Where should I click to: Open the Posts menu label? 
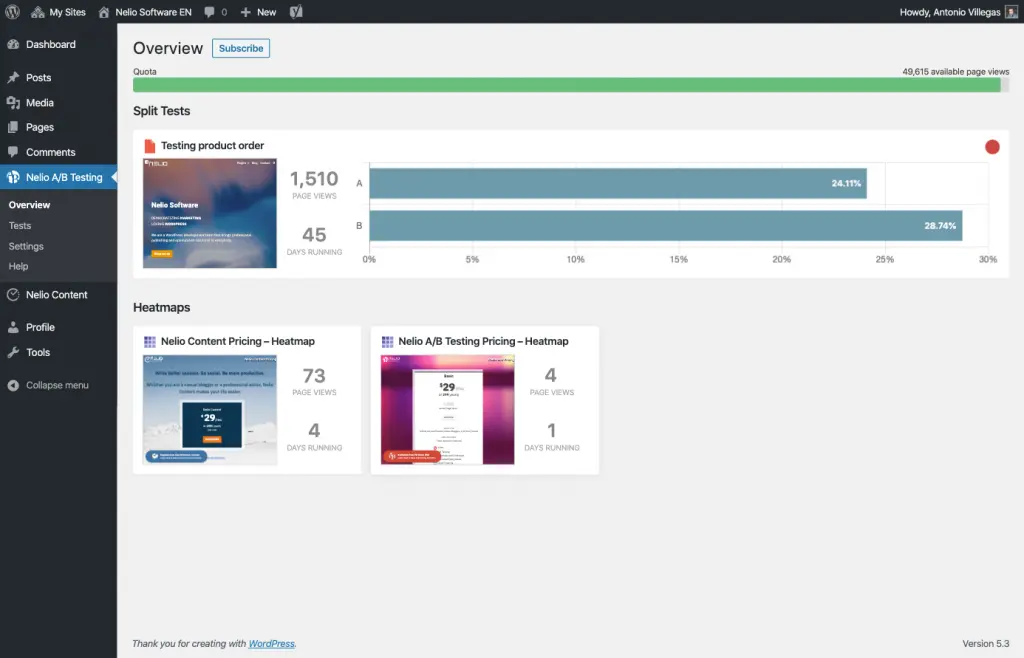click(x=39, y=78)
